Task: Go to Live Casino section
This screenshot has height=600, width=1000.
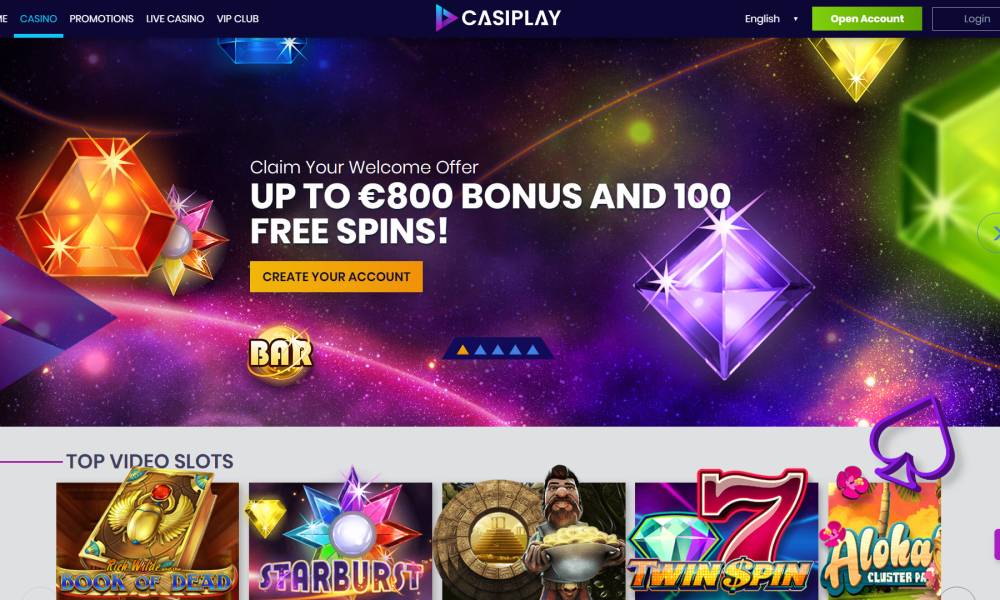Action: pos(175,18)
